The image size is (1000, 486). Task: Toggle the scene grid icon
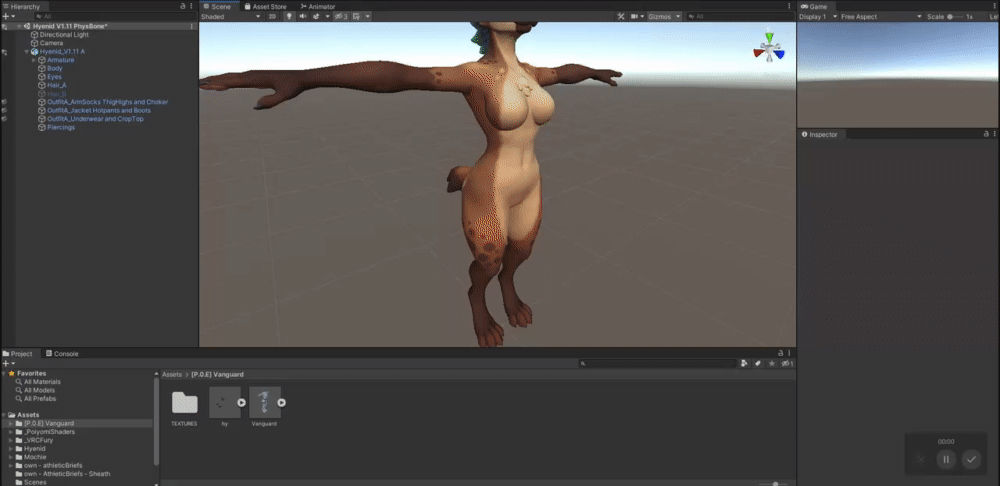point(357,17)
